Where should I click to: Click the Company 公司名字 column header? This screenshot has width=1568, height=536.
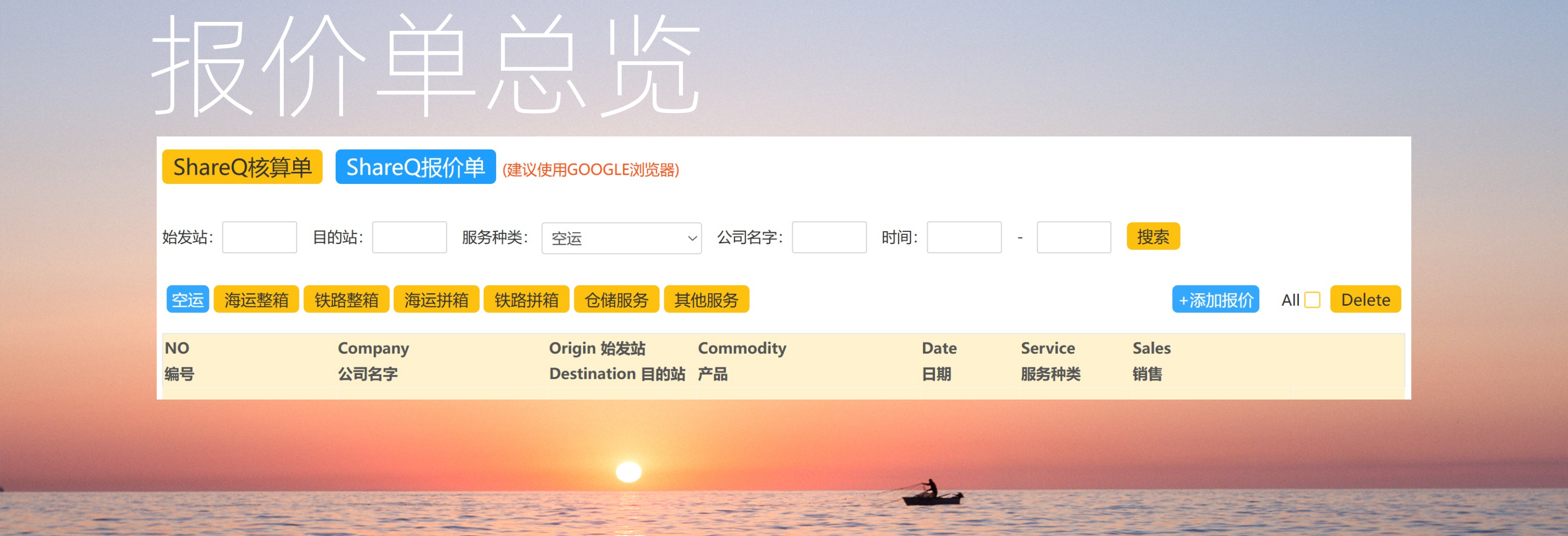373,360
